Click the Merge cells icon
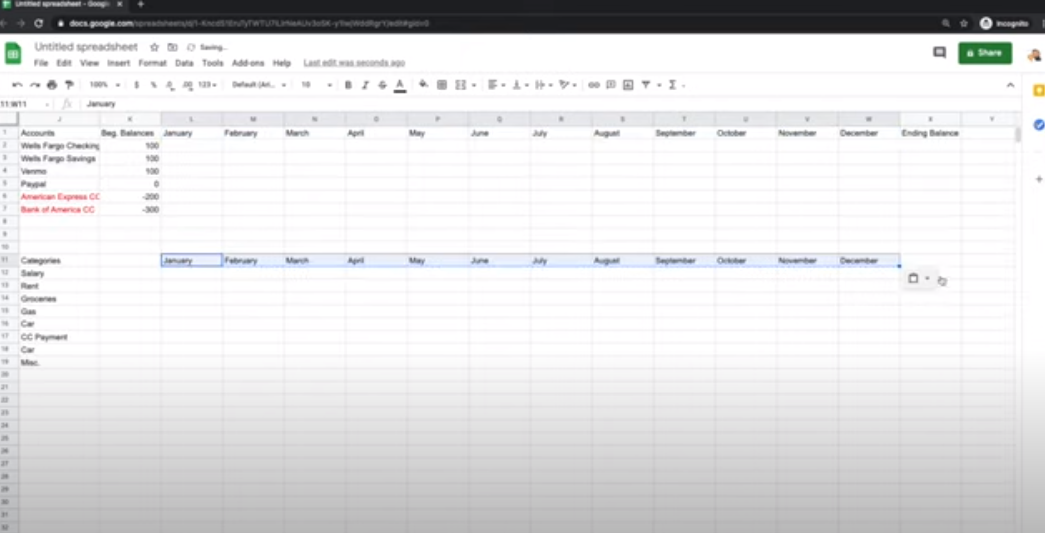The width and height of the screenshot is (1045, 533). (x=460, y=85)
